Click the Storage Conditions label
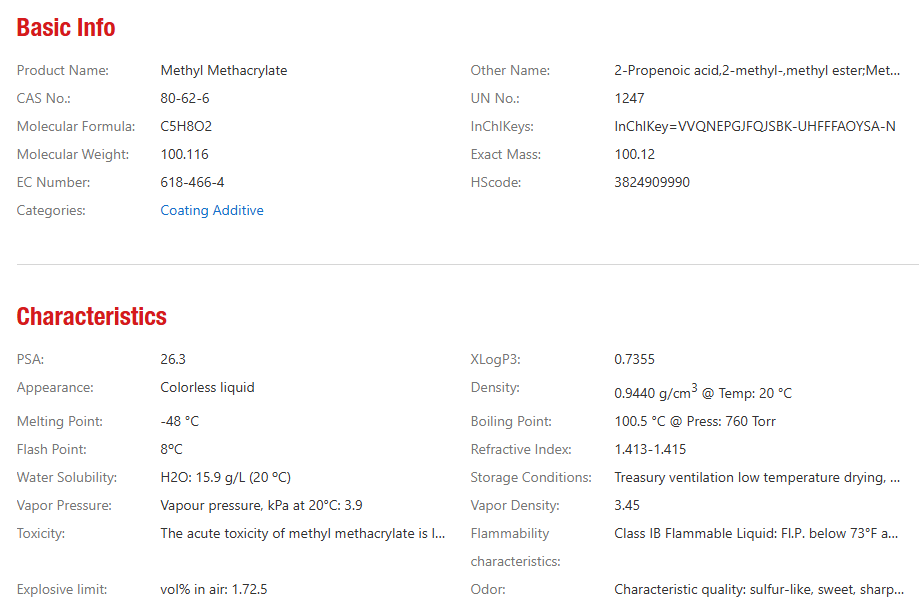This screenshot has width=919, height=613. click(531, 478)
